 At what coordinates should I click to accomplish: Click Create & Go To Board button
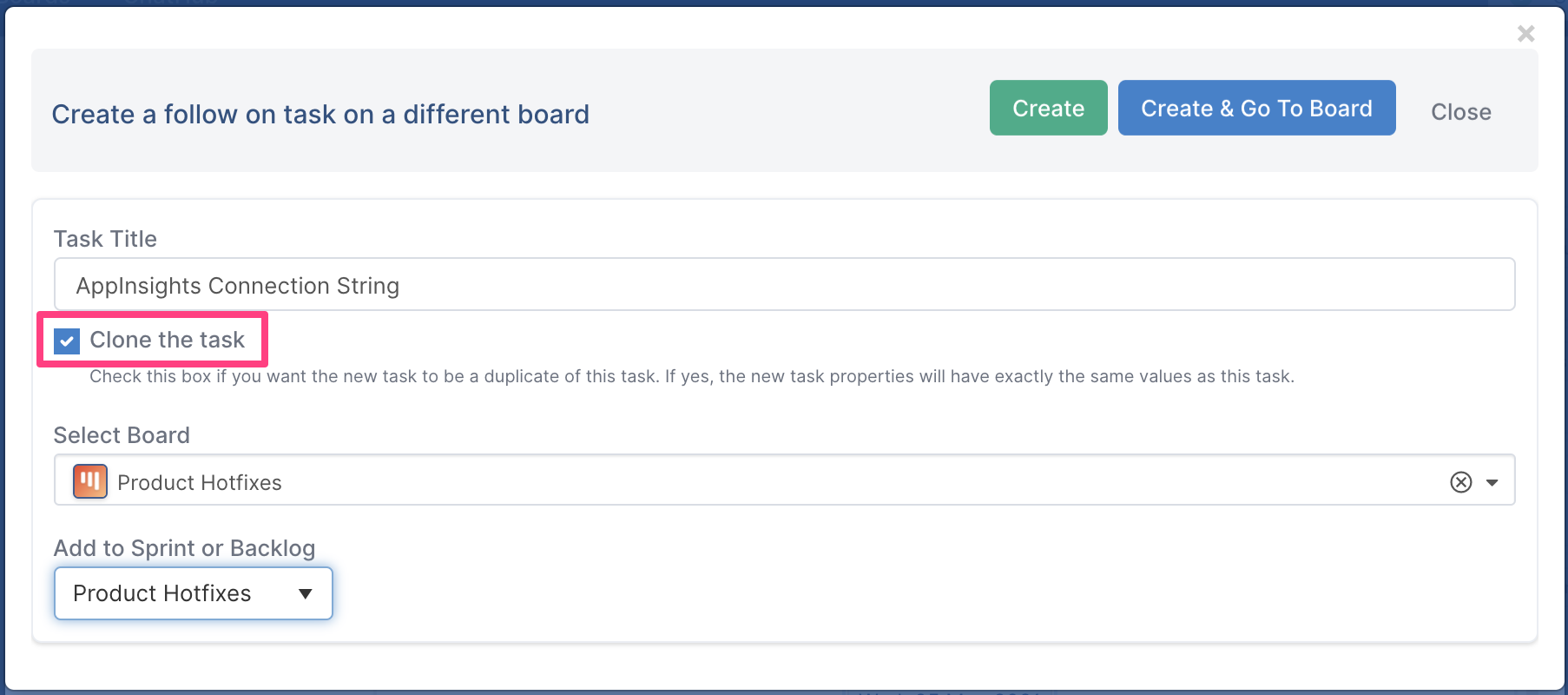click(x=1256, y=108)
